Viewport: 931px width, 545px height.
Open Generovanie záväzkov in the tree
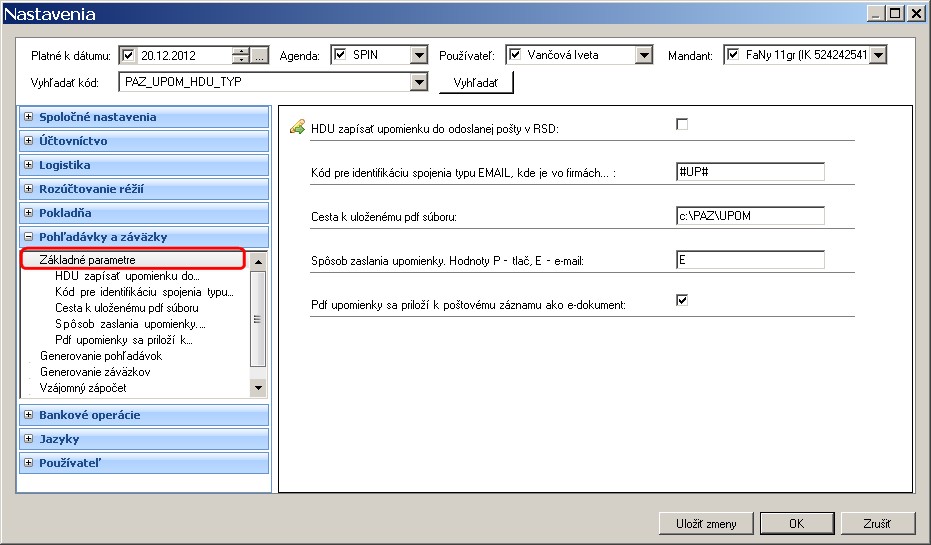coord(95,372)
